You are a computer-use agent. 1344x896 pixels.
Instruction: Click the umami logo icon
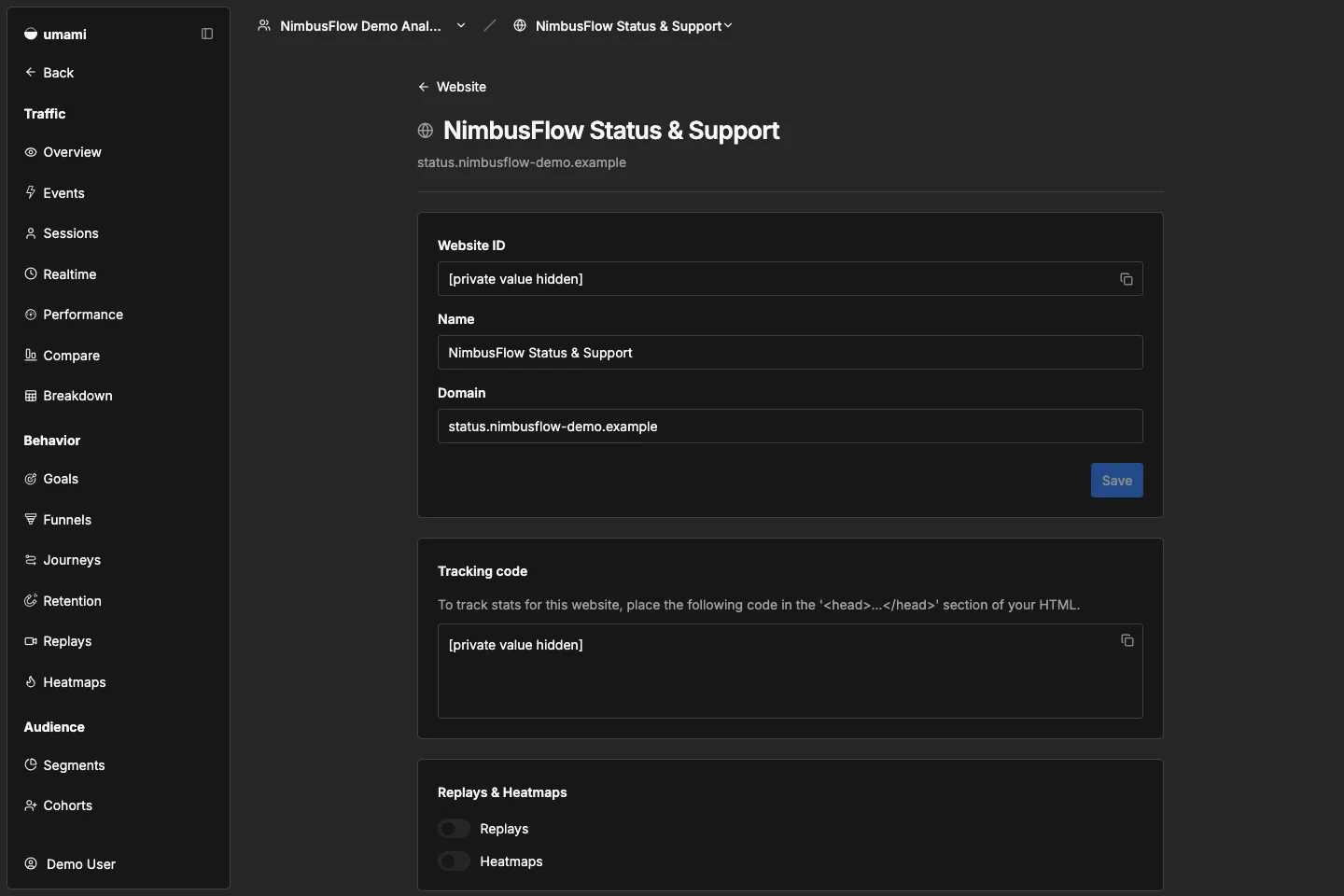[31, 34]
